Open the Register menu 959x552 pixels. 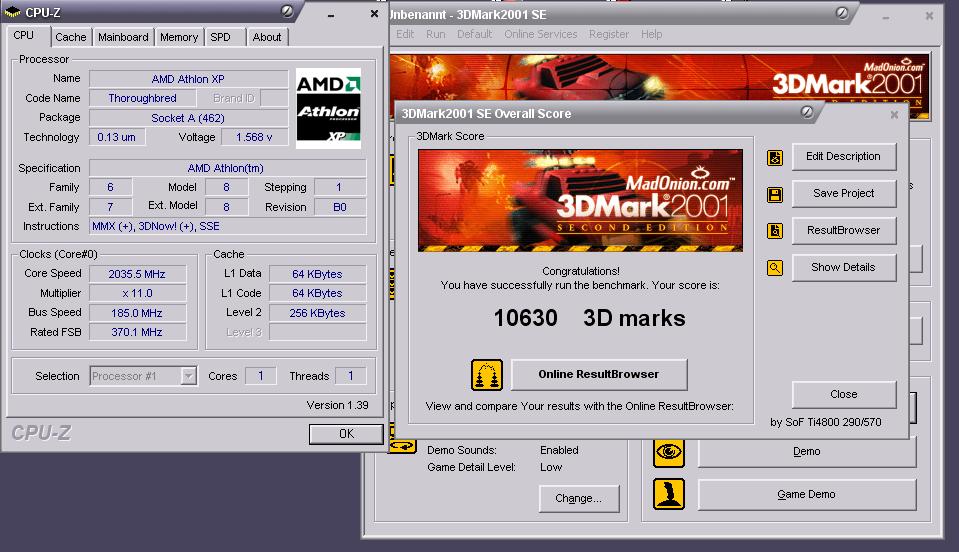coord(609,34)
